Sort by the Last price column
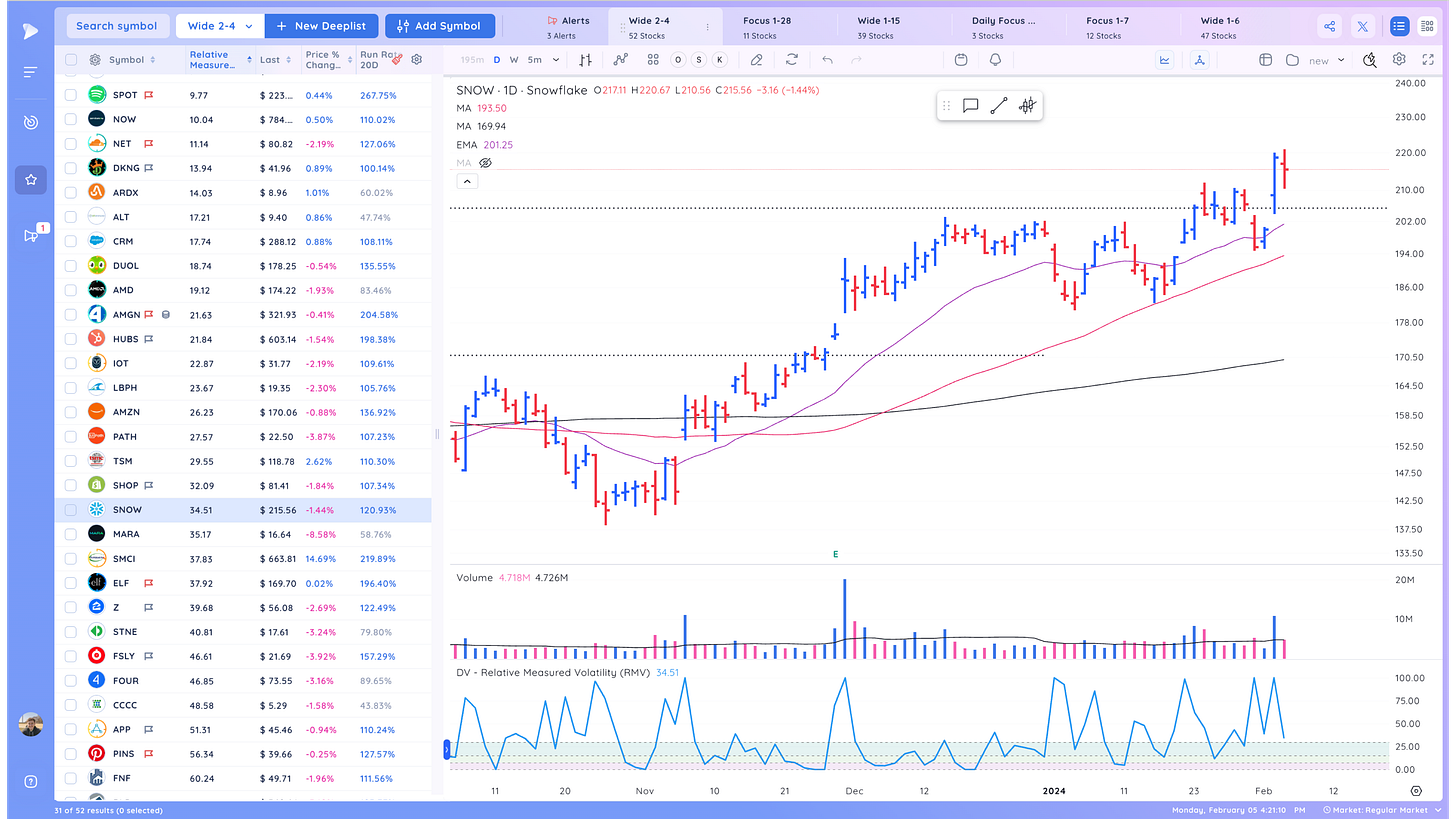The height and width of the screenshot is (819, 1456). (x=275, y=60)
